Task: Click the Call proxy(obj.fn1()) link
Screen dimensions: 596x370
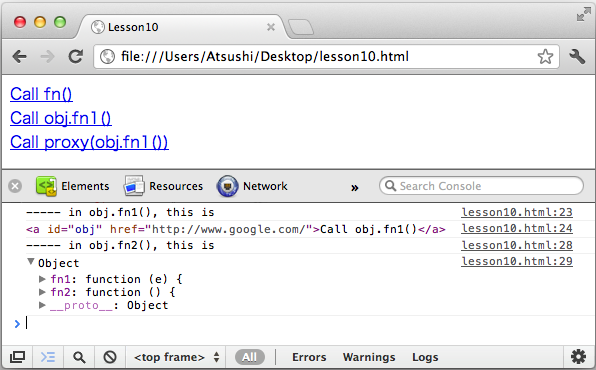Action: coord(89,142)
